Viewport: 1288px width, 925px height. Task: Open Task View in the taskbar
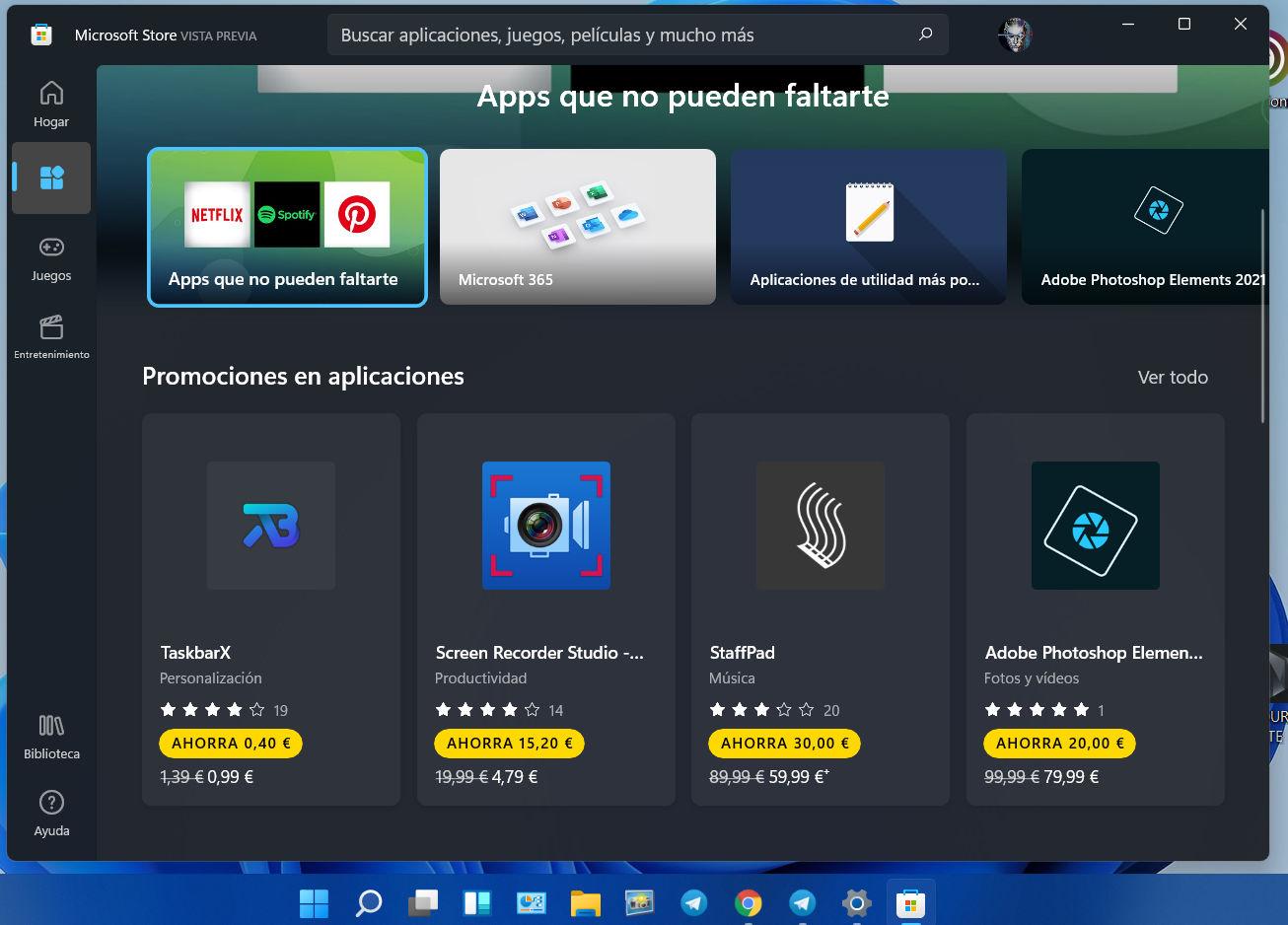[x=423, y=902]
